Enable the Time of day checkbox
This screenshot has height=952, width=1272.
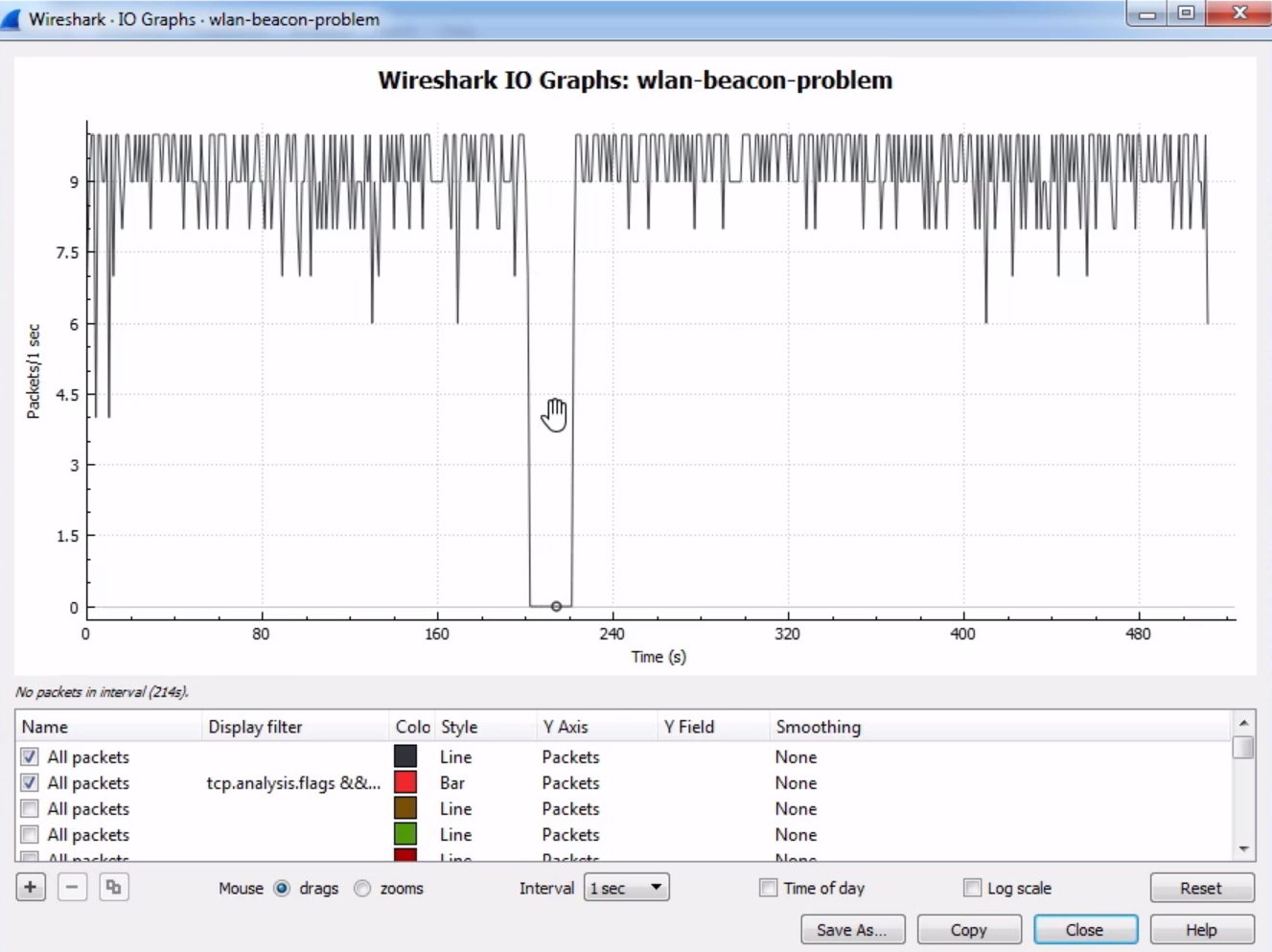click(x=768, y=888)
